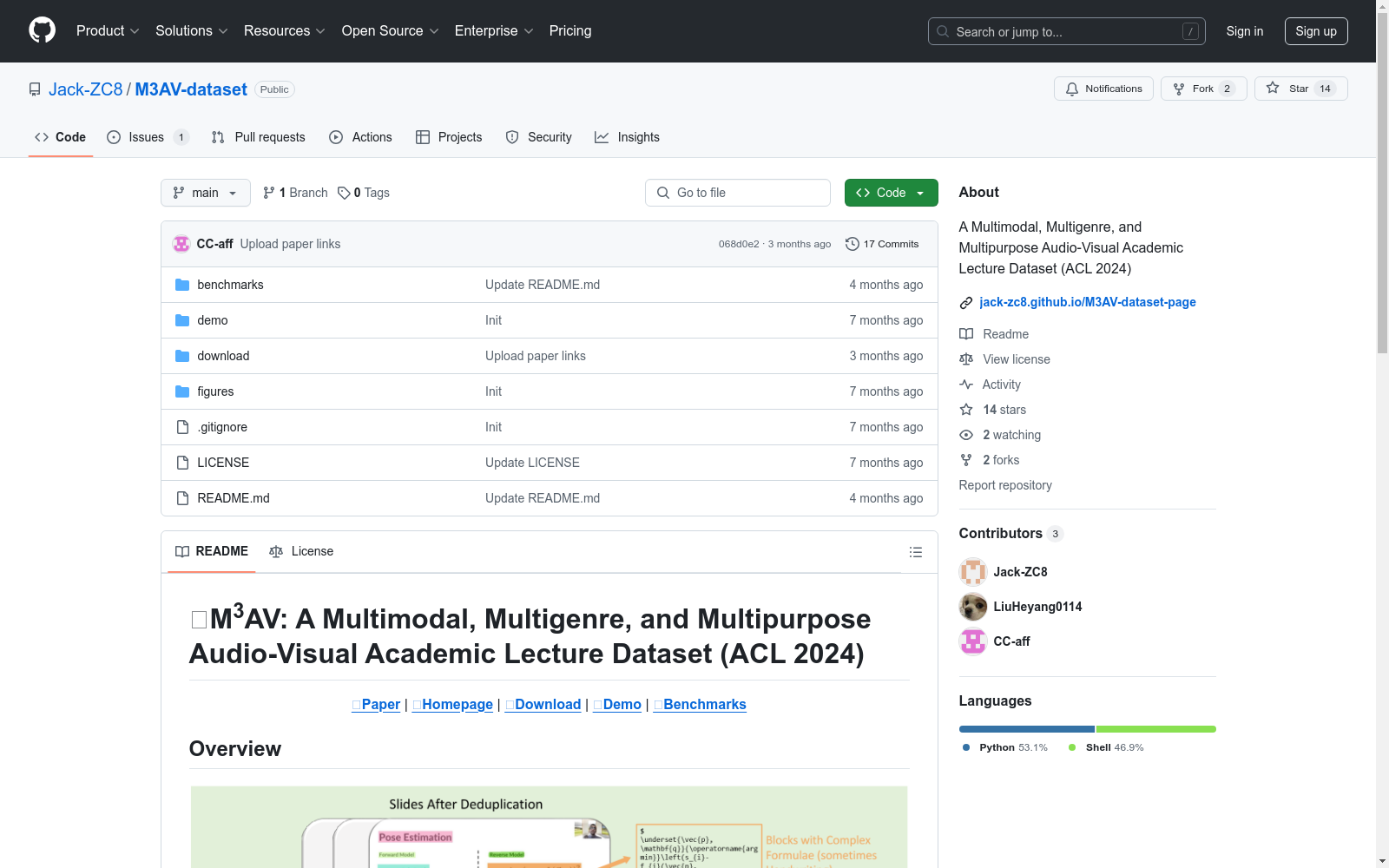
Task: Open the main branch selector dropdown
Action: [206, 193]
